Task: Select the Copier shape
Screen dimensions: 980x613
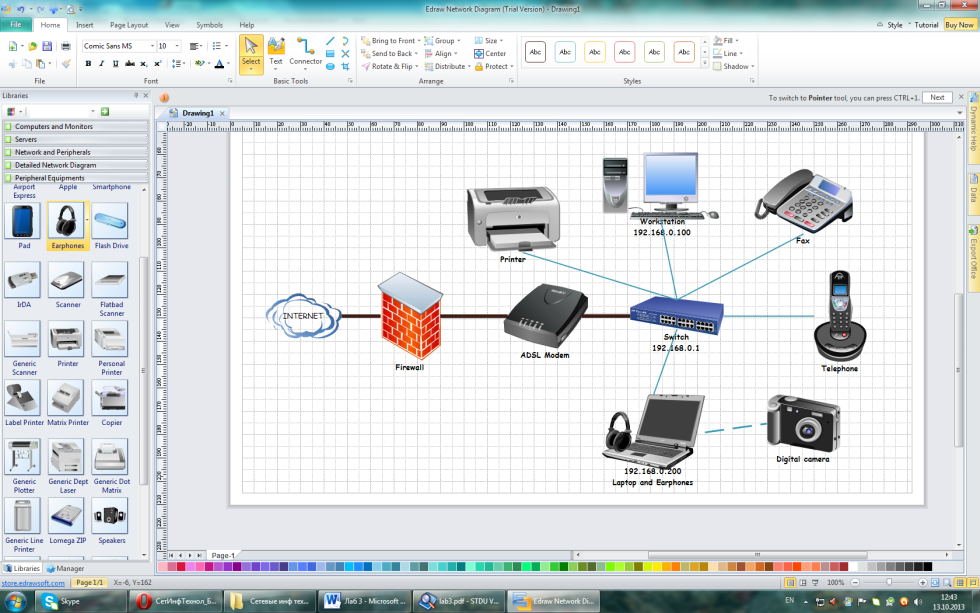Action: 110,398
